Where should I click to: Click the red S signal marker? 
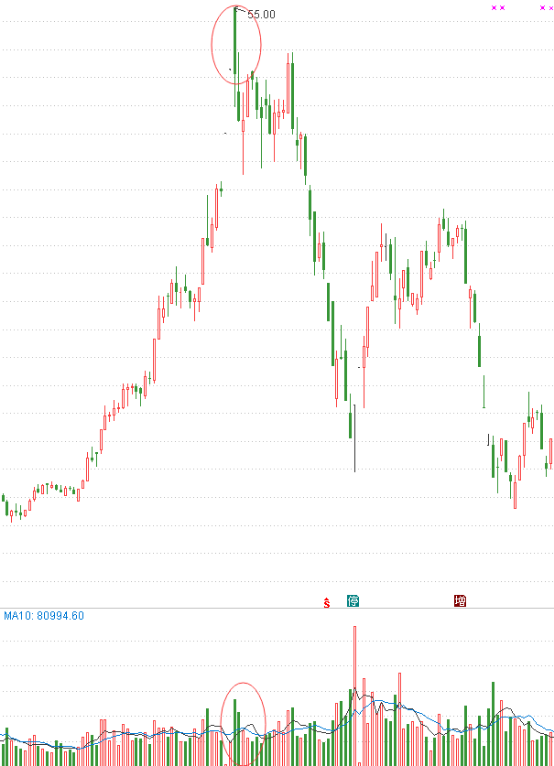tap(326, 603)
